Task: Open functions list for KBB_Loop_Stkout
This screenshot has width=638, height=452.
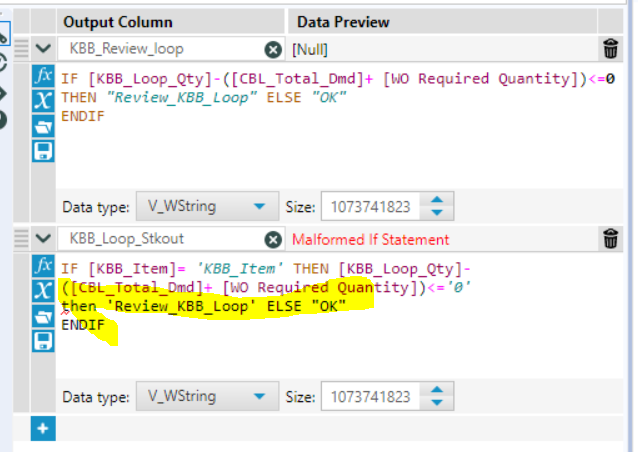Action: [x=43, y=266]
